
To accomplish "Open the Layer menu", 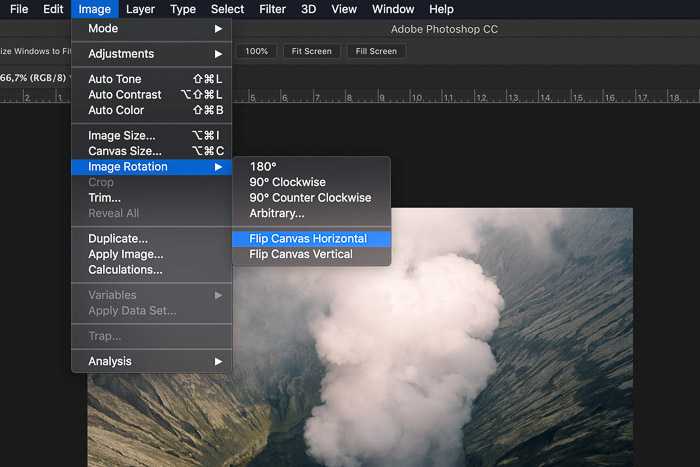I will click(x=141, y=9).
